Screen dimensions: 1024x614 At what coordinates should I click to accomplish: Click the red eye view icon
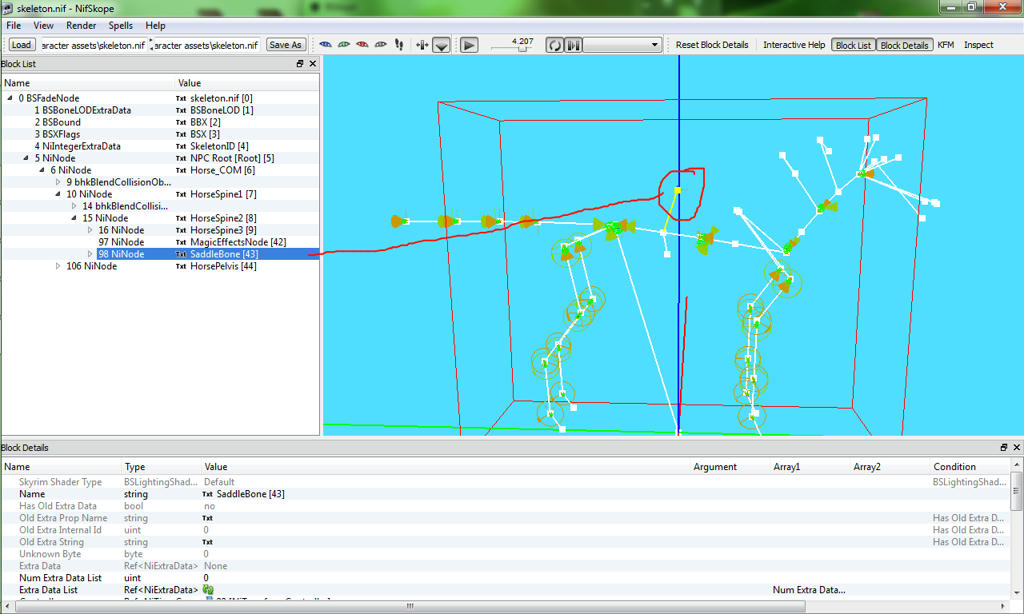[362, 44]
